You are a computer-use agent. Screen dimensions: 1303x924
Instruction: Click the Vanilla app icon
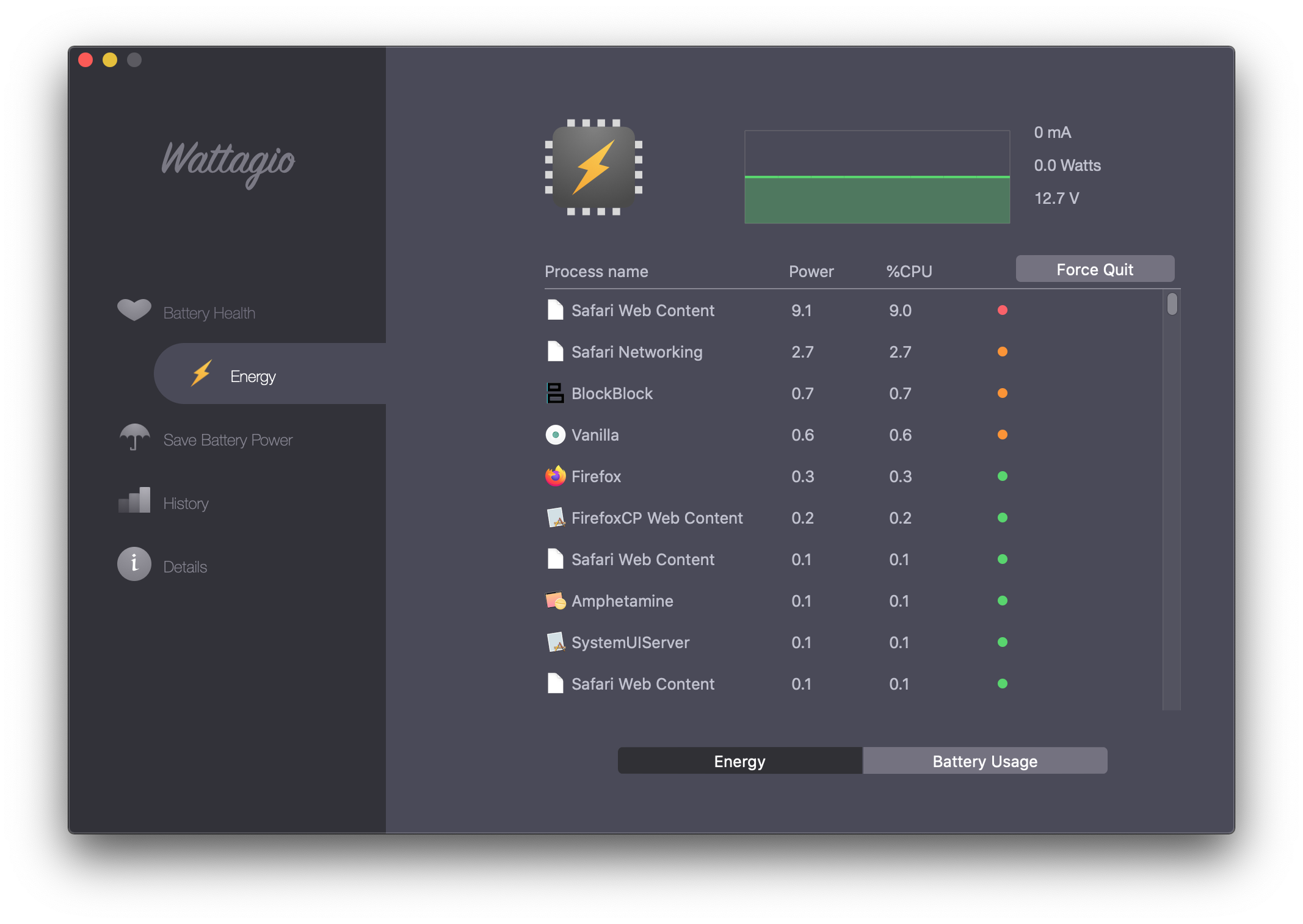555,435
